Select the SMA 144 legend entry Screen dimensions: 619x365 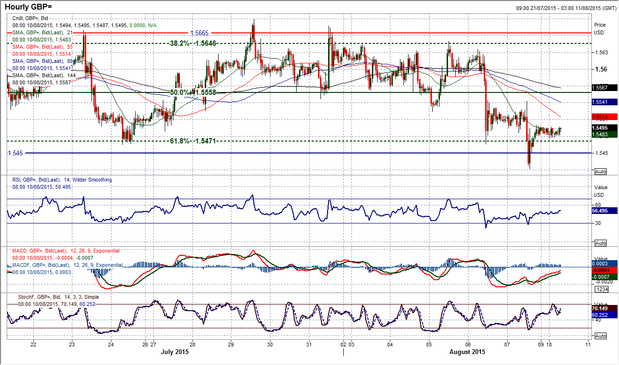(39, 75)
